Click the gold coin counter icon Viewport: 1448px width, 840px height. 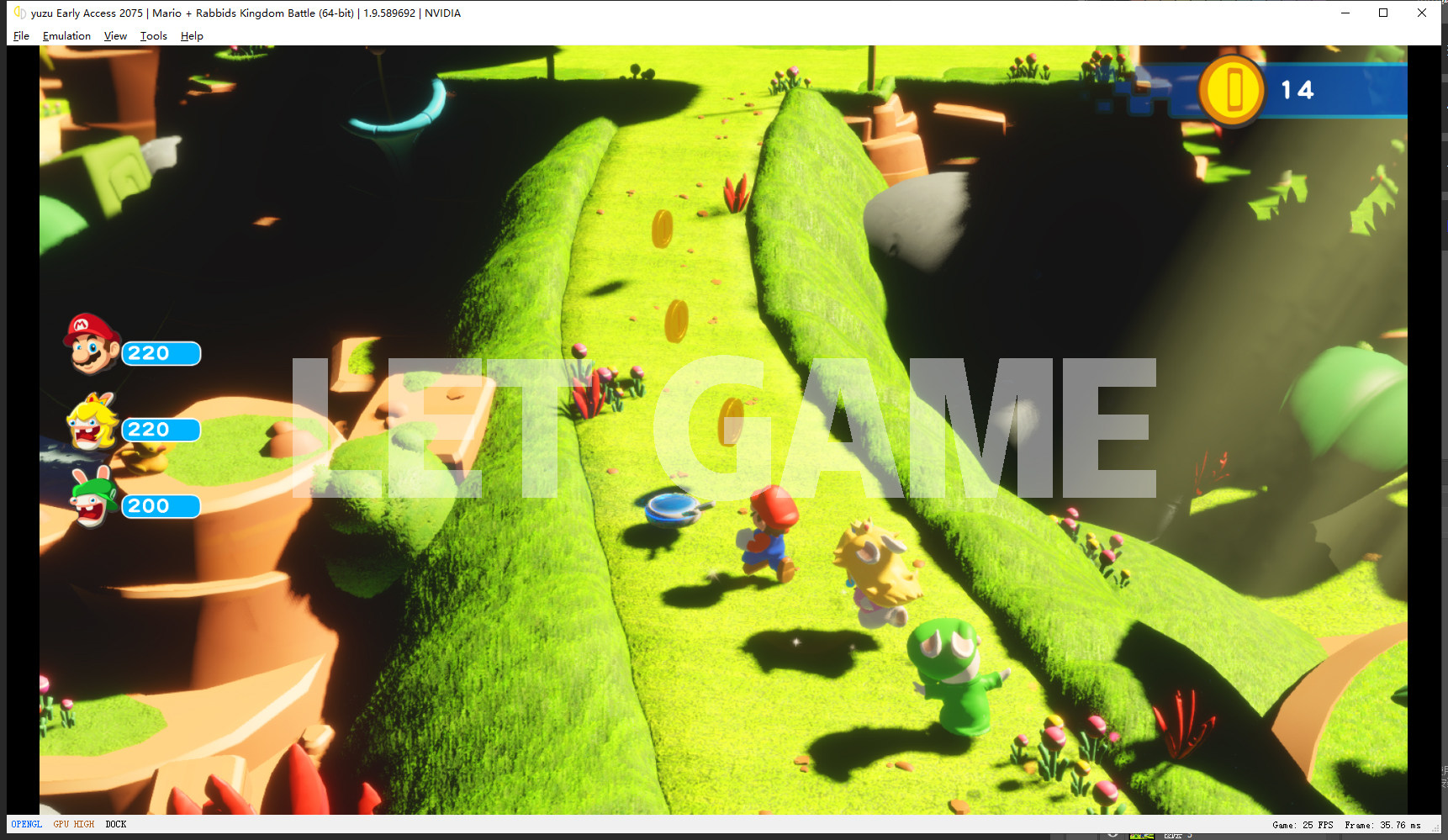pos(1232,91)
